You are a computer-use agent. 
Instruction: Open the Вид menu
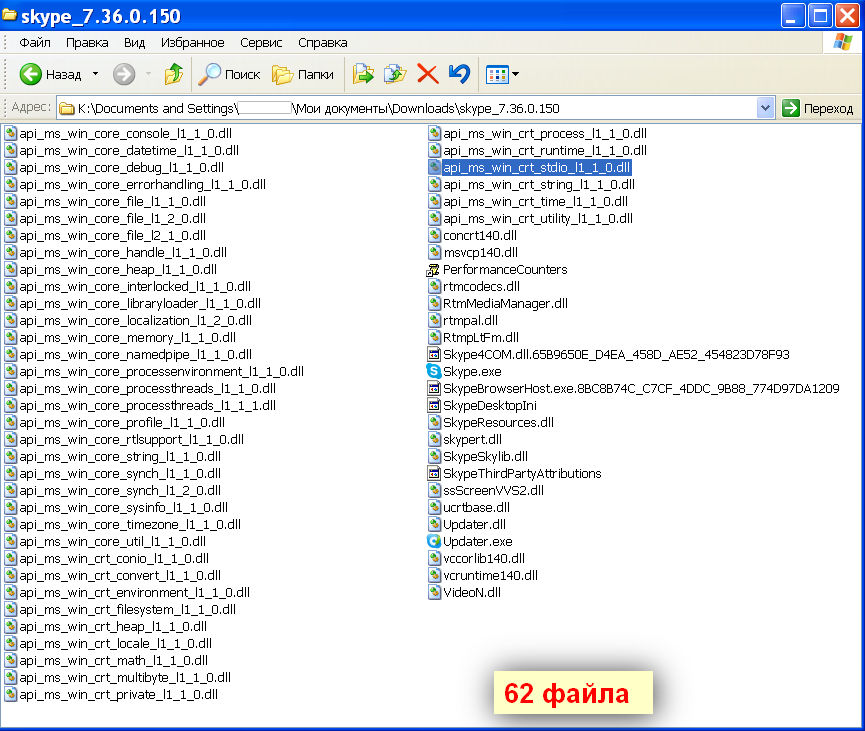point(135,42)
